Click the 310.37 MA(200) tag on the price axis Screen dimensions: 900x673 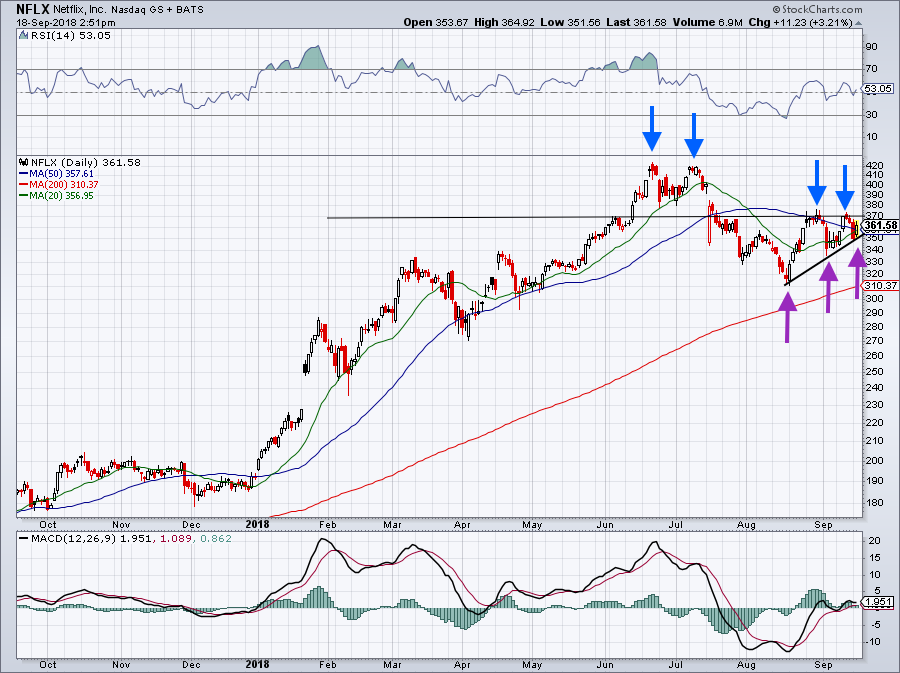point(880,286)
